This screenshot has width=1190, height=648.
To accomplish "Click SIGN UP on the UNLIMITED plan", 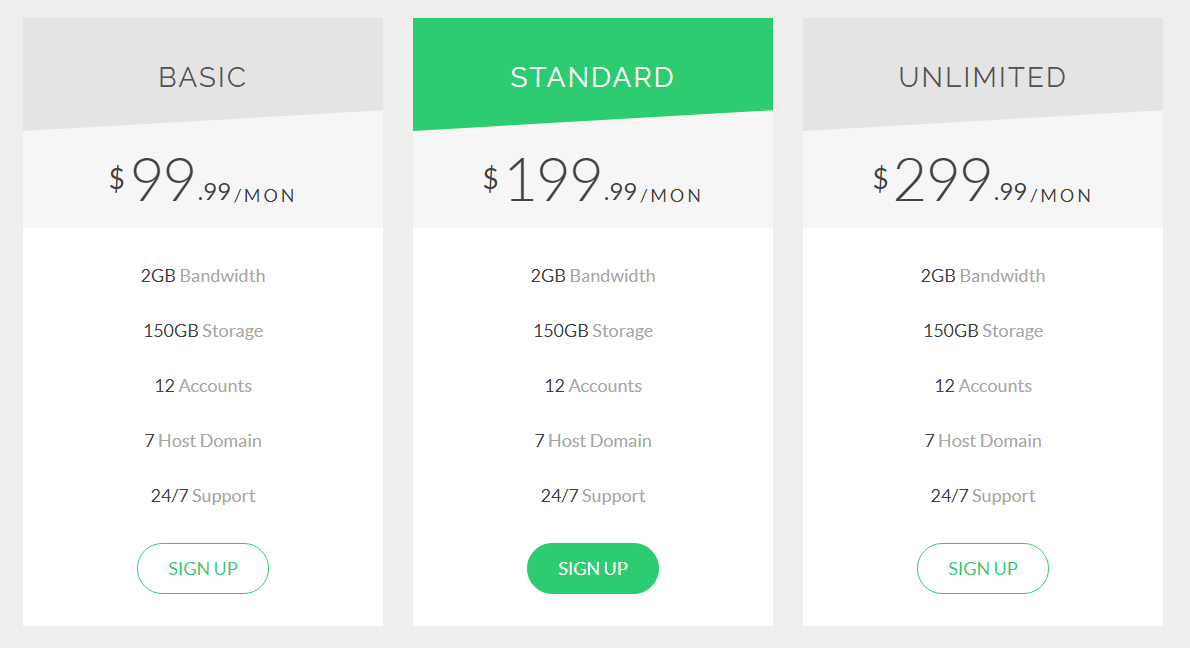I will [982, 568].
